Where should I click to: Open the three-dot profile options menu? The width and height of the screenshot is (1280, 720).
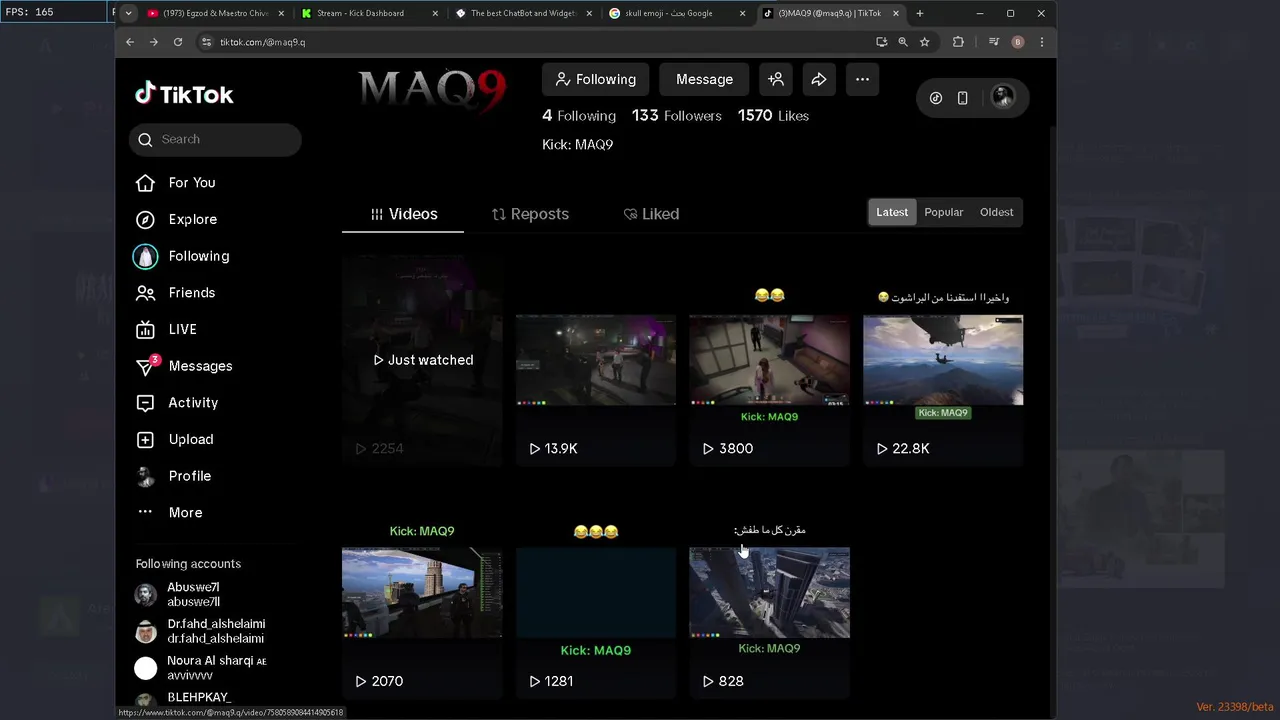click(862, 79)
